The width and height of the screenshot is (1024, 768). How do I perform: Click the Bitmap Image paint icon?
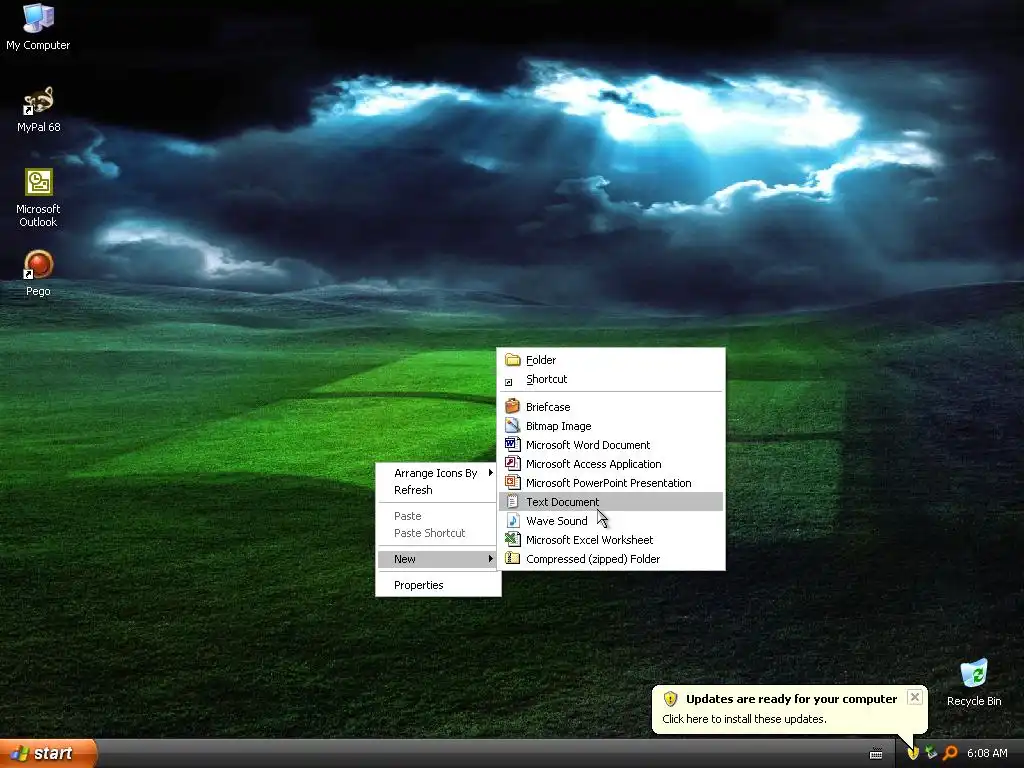coord(513,426)
